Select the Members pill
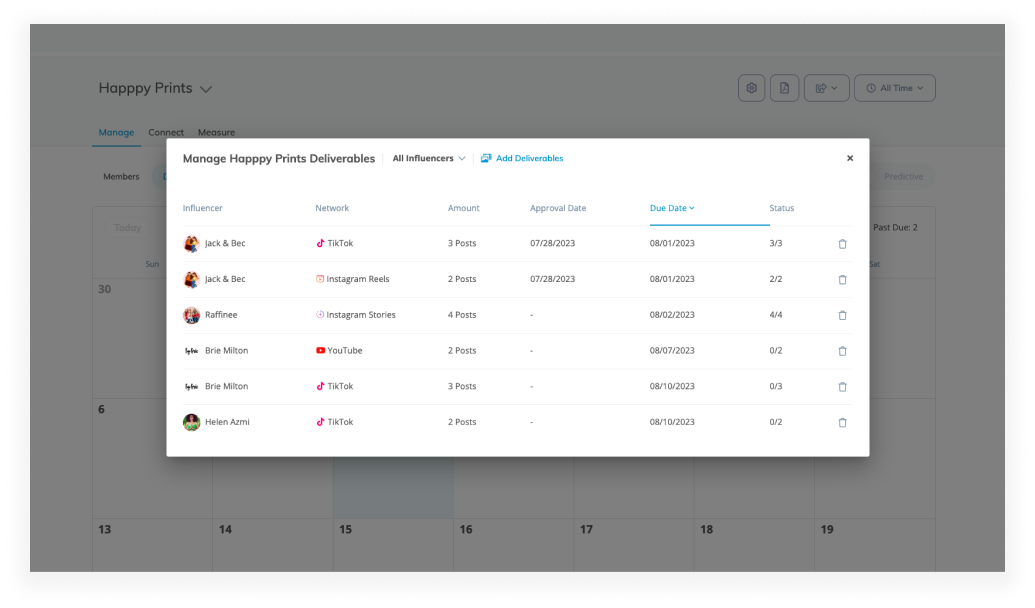This screenshot has height=608, width=1035. point(121,176)
